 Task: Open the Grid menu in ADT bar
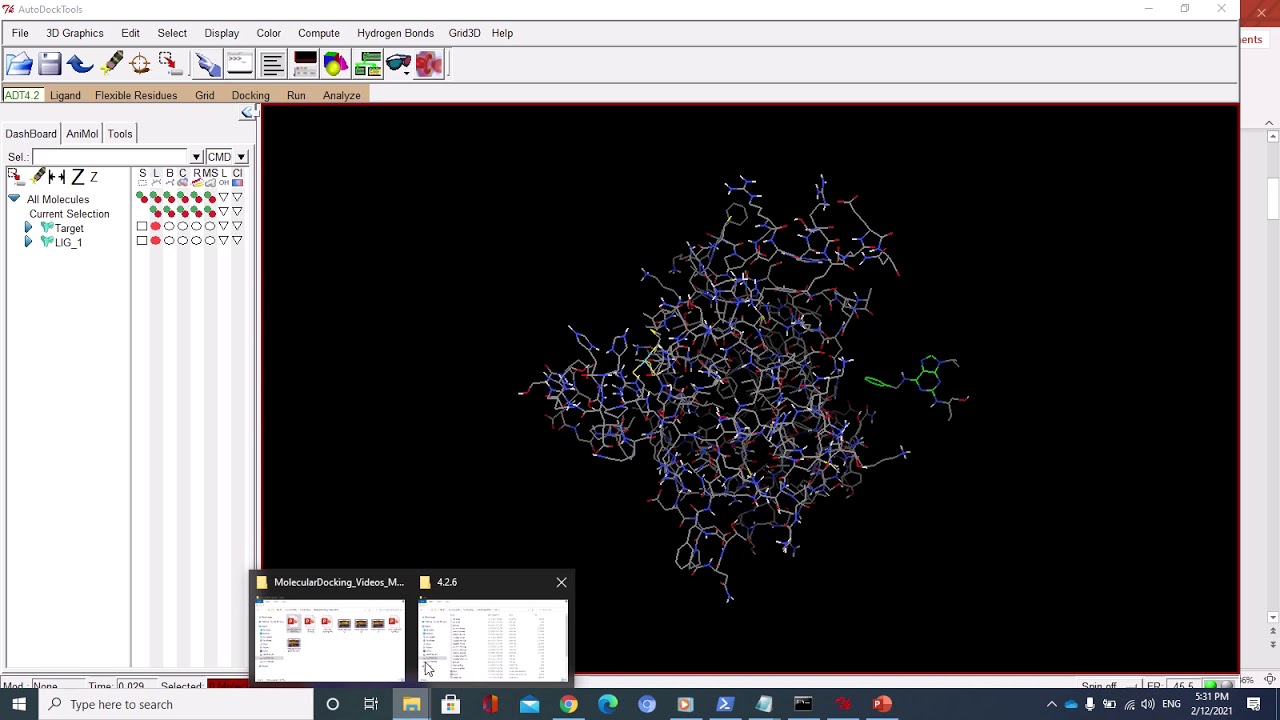pyautogui.click(x=204, y=95)
